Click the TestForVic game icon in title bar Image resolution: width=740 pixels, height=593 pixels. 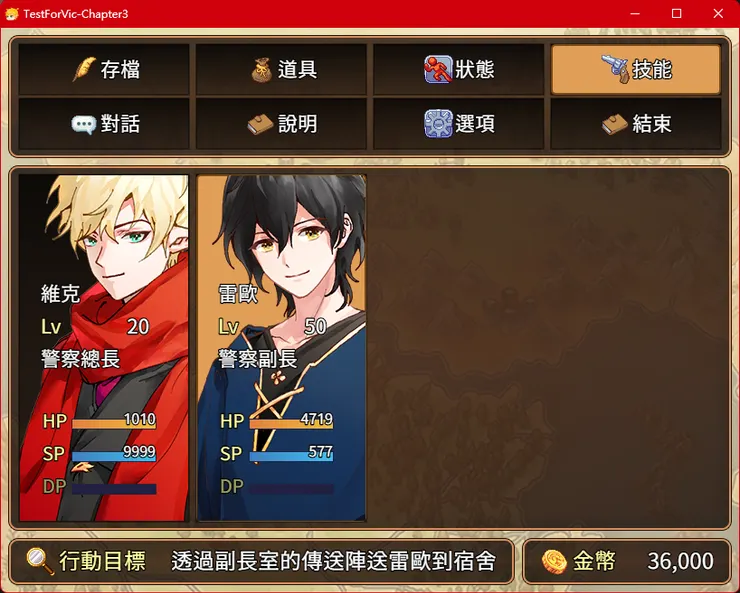[x=12, y=14]
